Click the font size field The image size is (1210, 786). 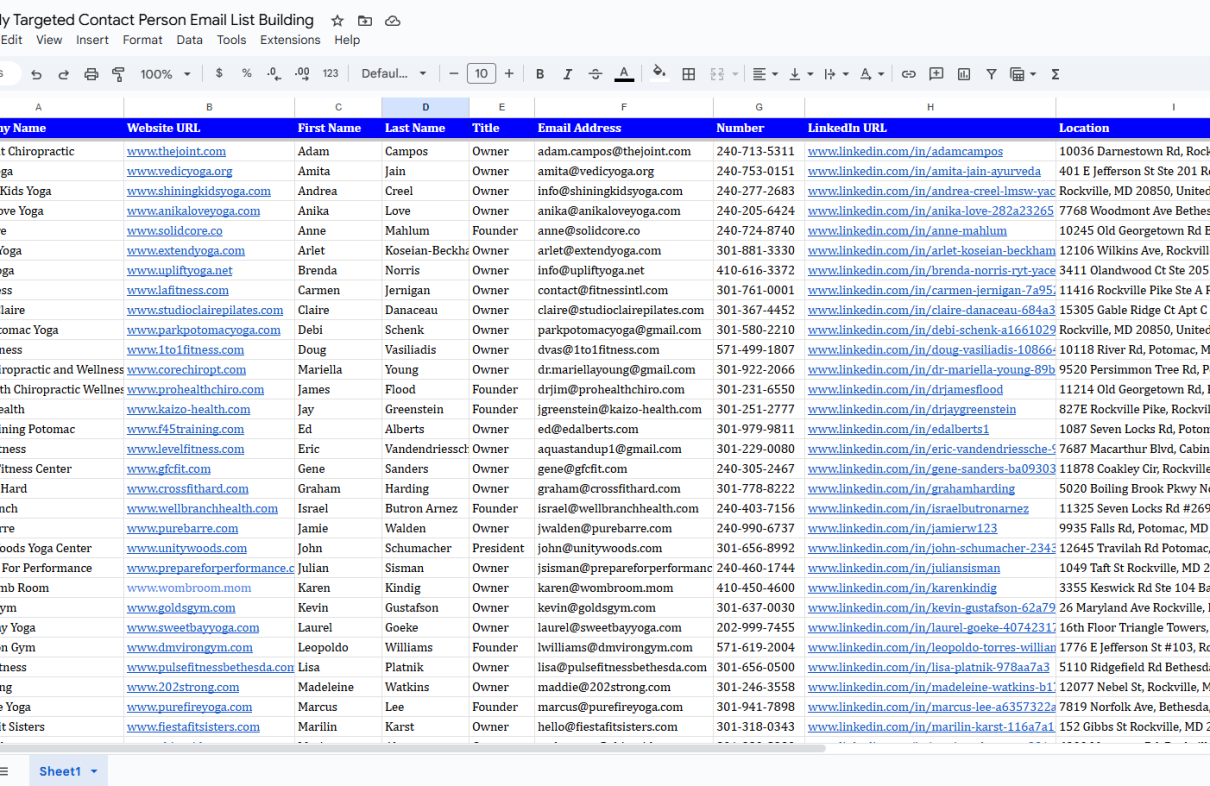coord(481,73)
